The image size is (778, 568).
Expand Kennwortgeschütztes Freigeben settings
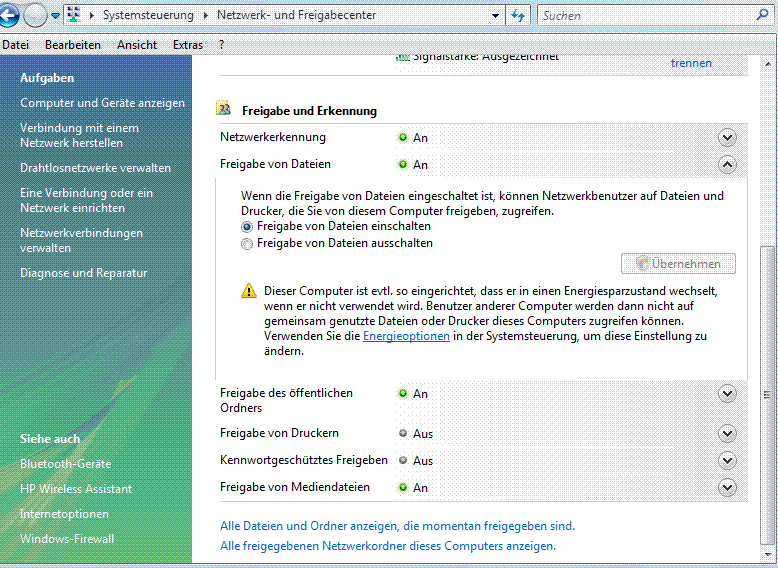coord(727,460)
